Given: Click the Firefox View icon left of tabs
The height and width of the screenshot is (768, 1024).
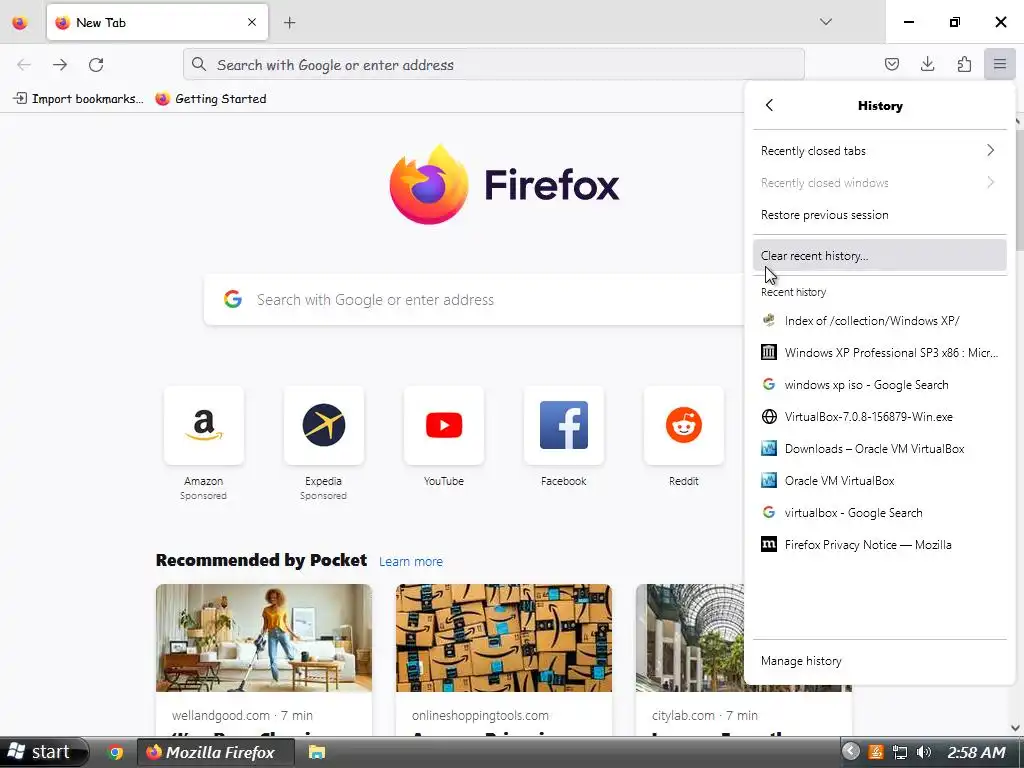Looking at the screenshot, I should [20, 23].
